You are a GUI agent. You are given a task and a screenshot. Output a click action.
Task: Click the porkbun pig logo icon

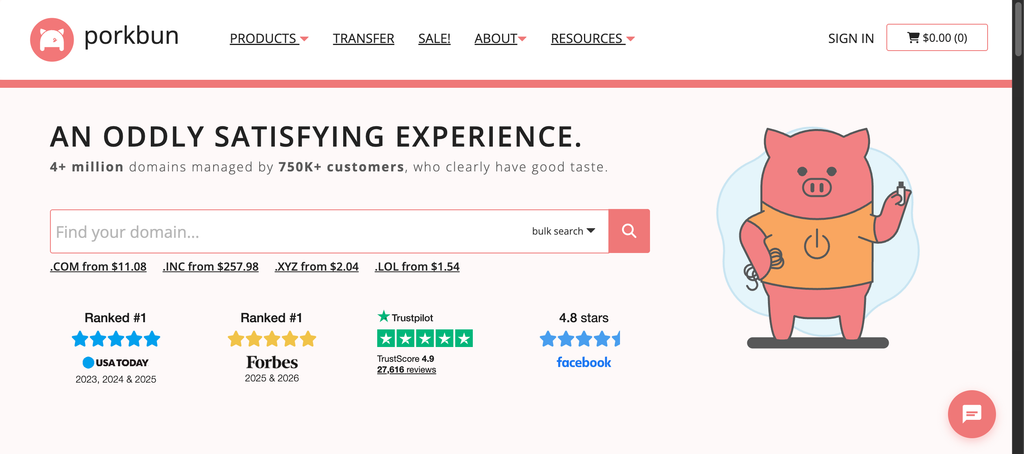coord(52,40)
